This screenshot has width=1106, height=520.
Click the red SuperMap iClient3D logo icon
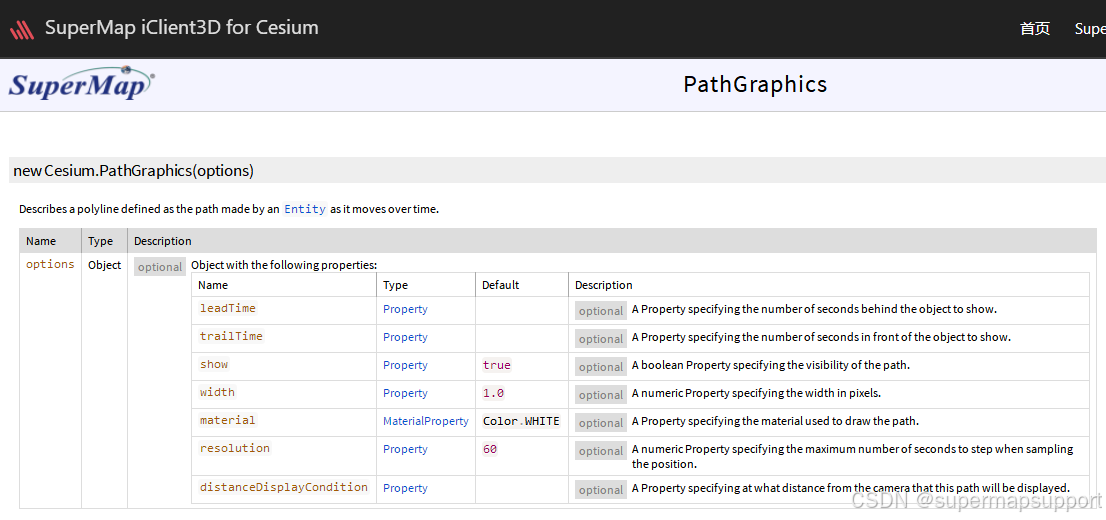click(x=22, y=30)
